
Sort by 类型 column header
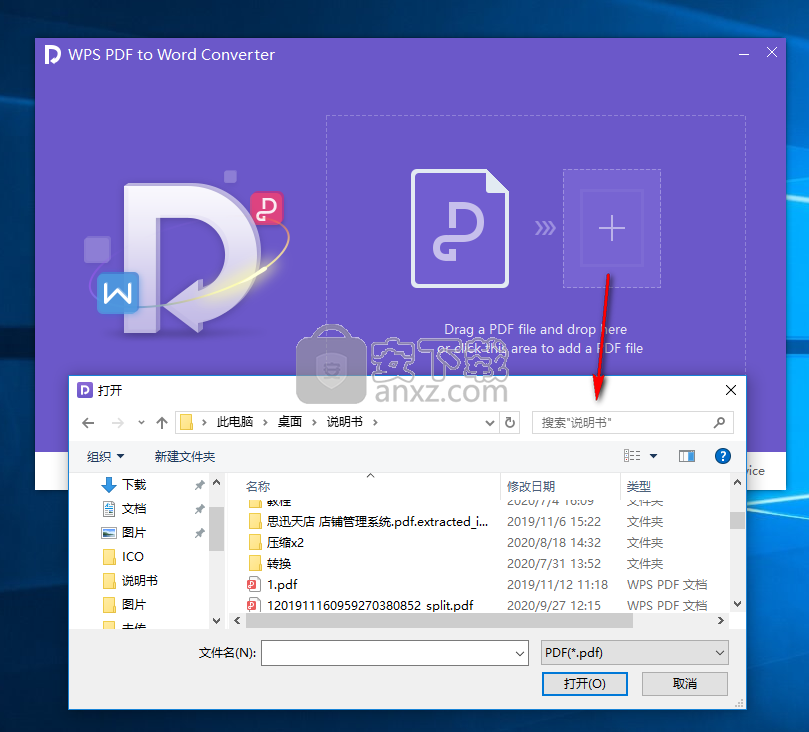pos(638,486)
